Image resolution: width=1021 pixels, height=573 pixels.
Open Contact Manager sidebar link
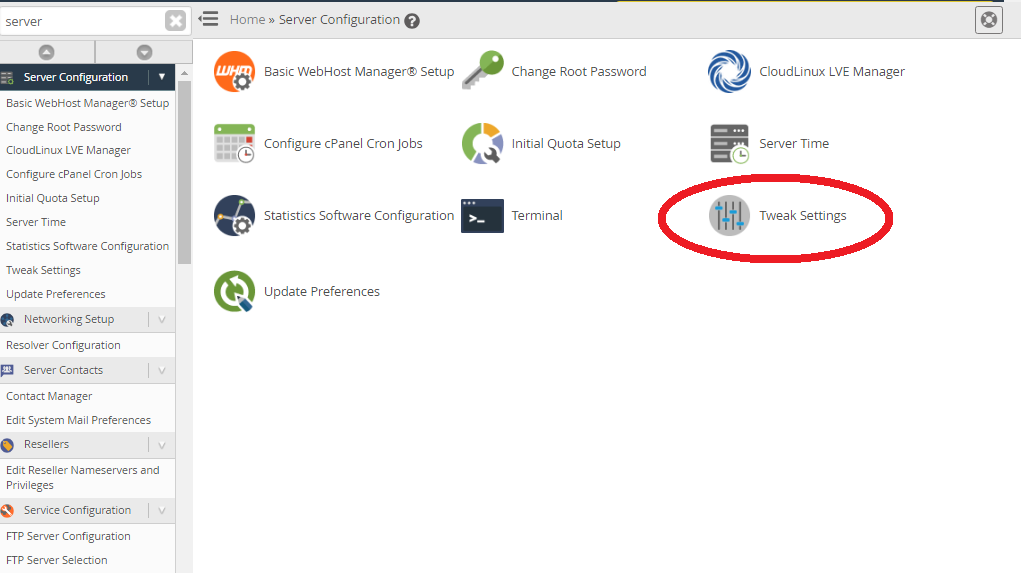point(49,396)
